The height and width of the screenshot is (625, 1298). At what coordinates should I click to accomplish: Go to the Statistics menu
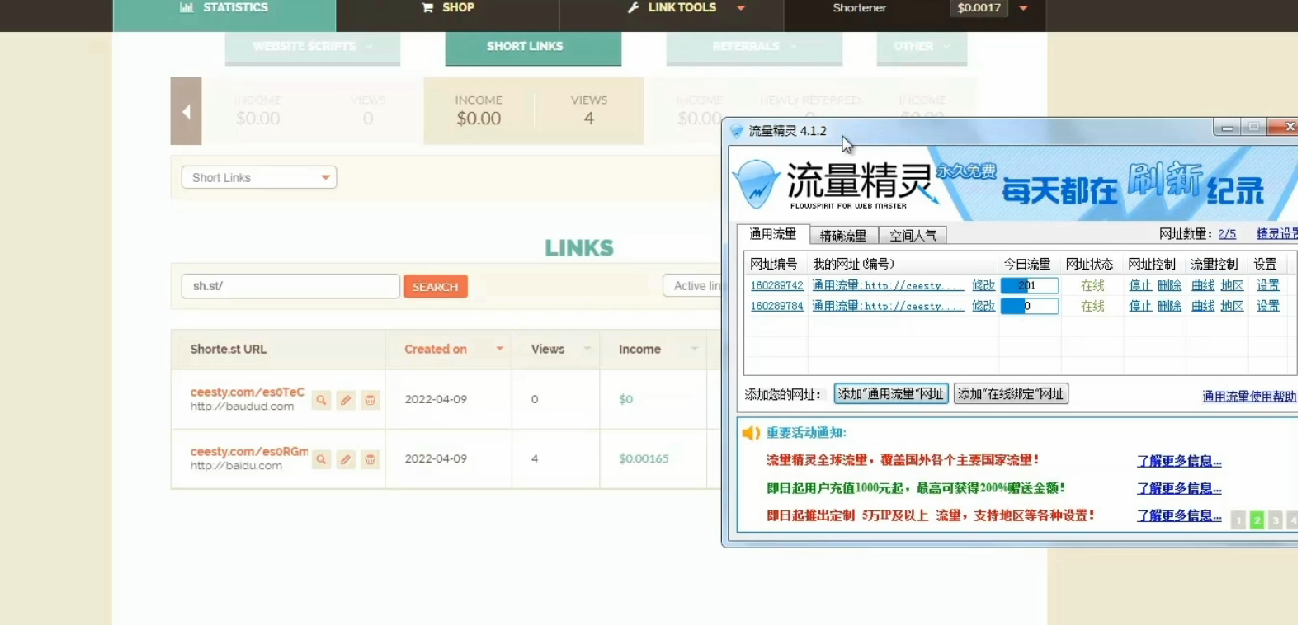coord(224,8)
